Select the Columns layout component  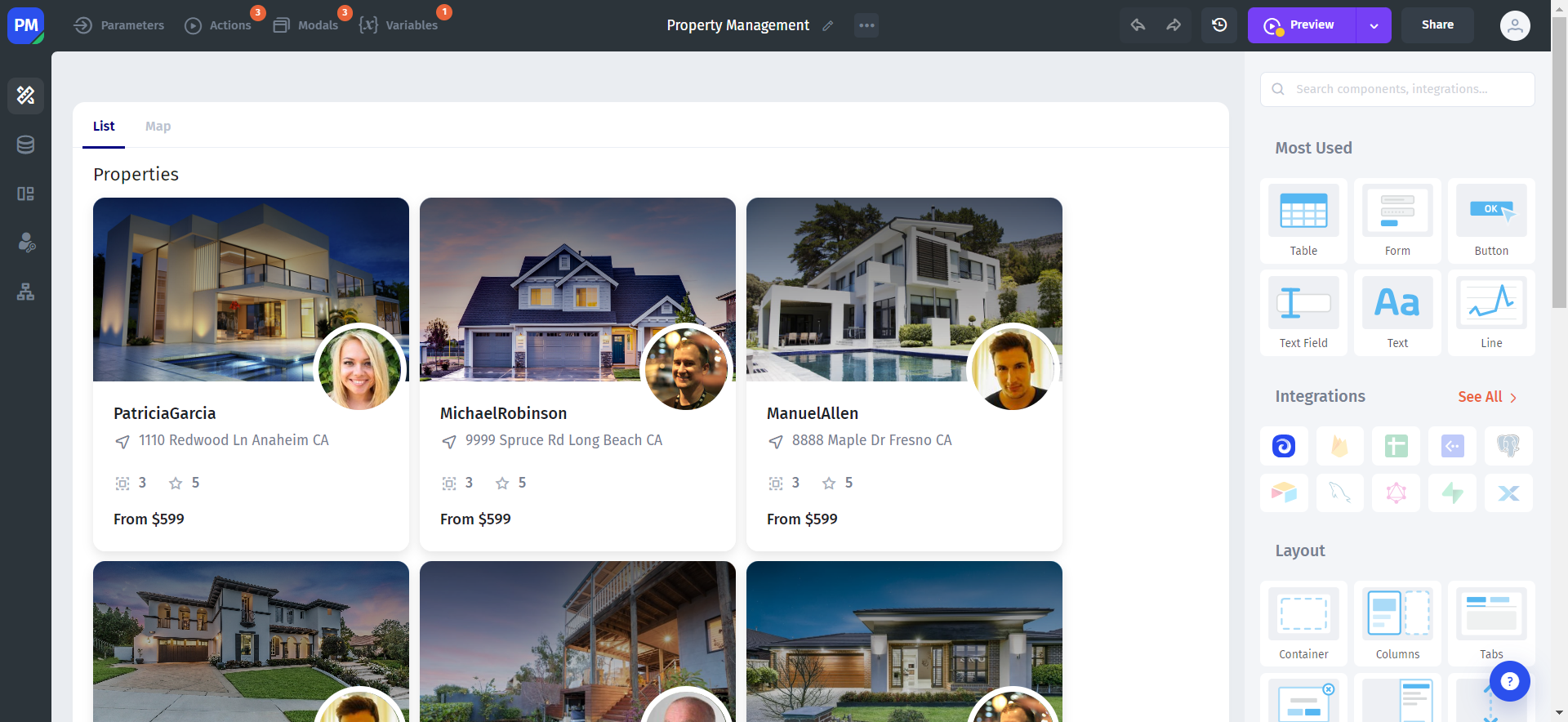point(1397,623)
